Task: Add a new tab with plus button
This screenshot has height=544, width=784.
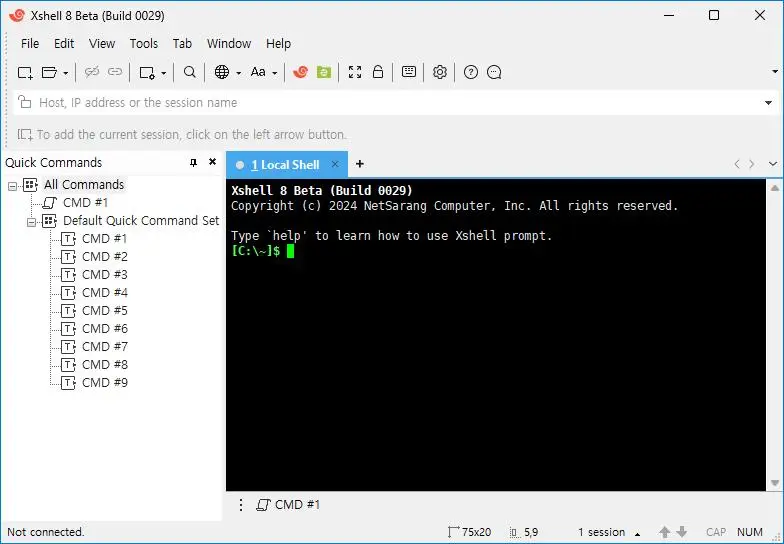Action: point(360,164)
